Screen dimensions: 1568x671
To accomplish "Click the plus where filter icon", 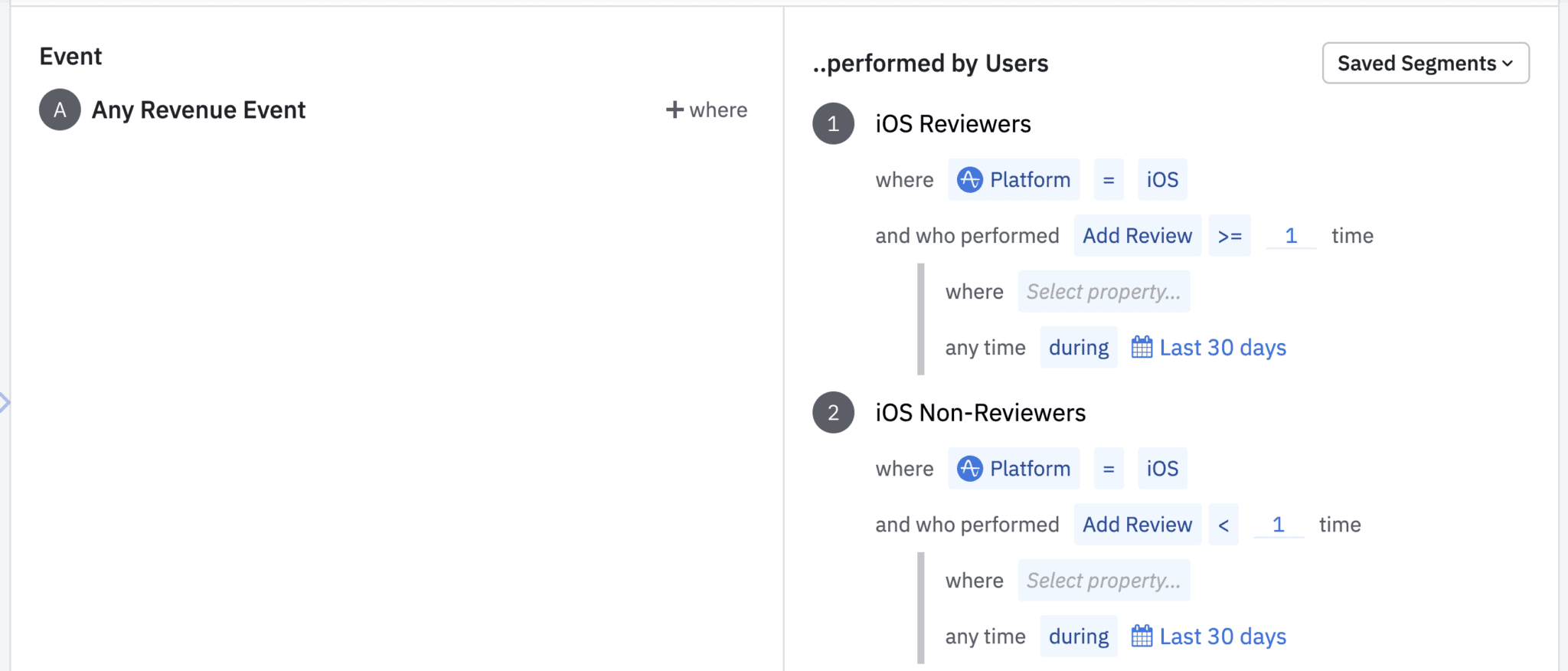I will [675, 110].
